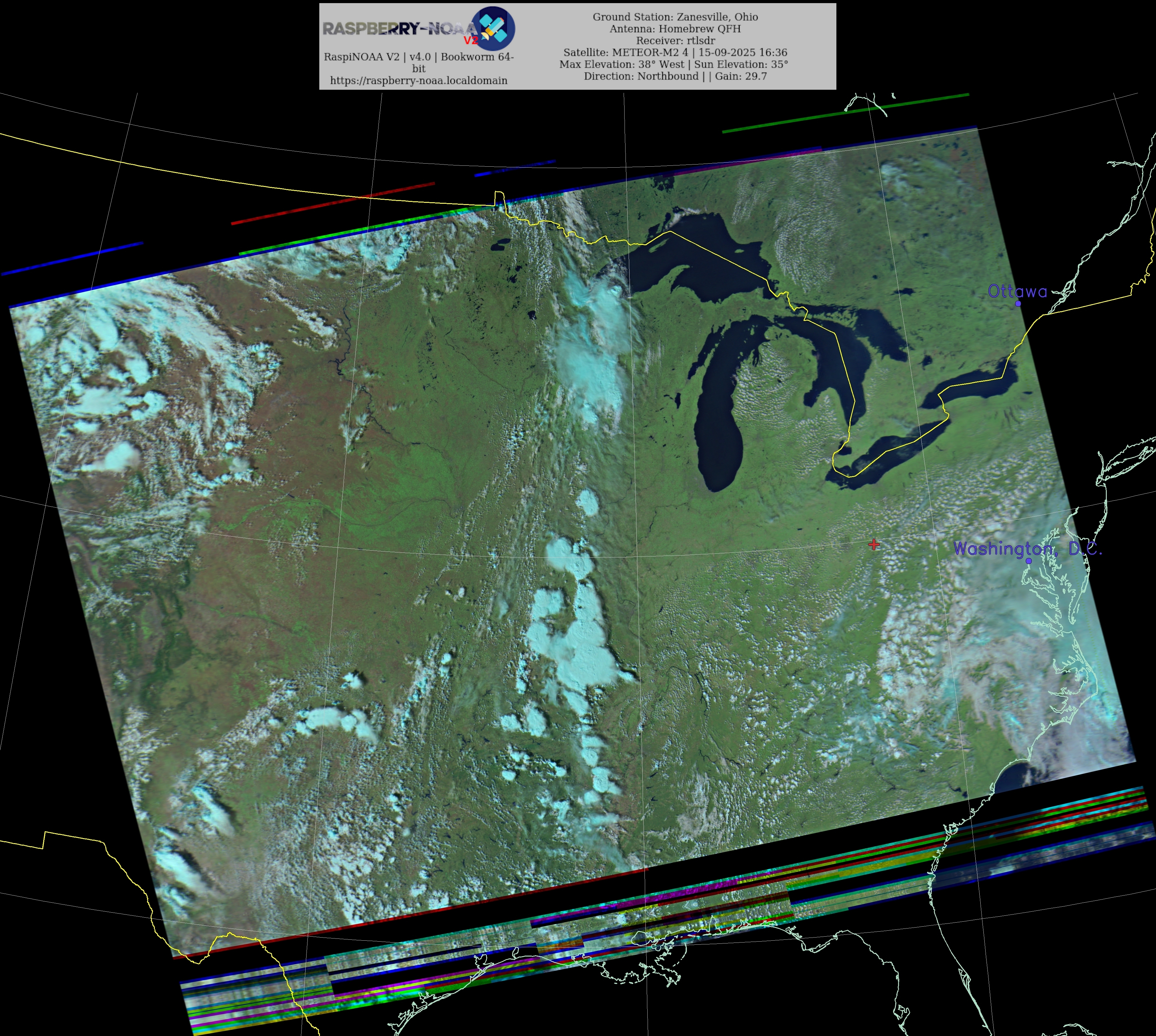
Task: Click the red cross ground station marker
Action: tap(874, 545)
